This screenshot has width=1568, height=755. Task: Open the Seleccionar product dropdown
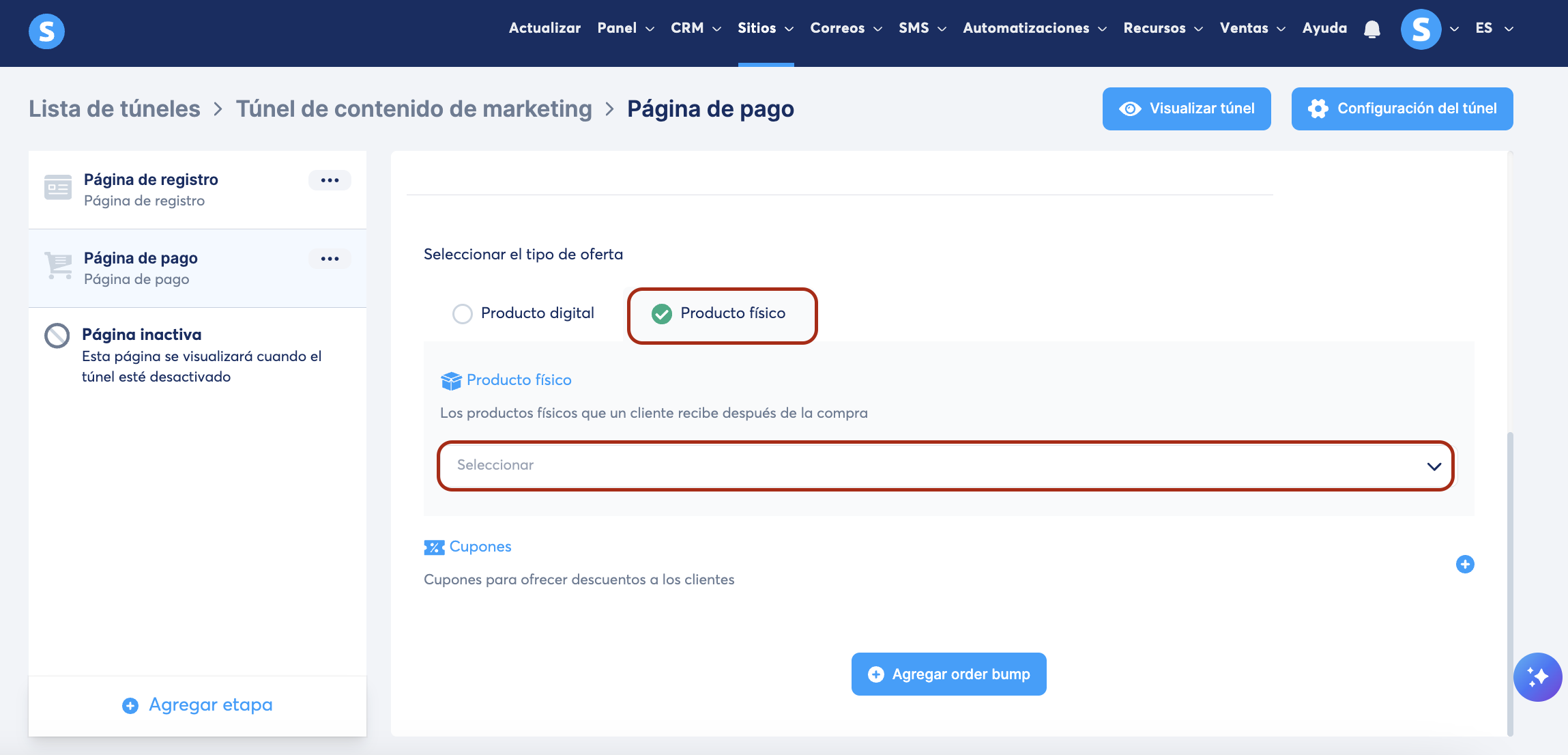[x=946, y=466]
